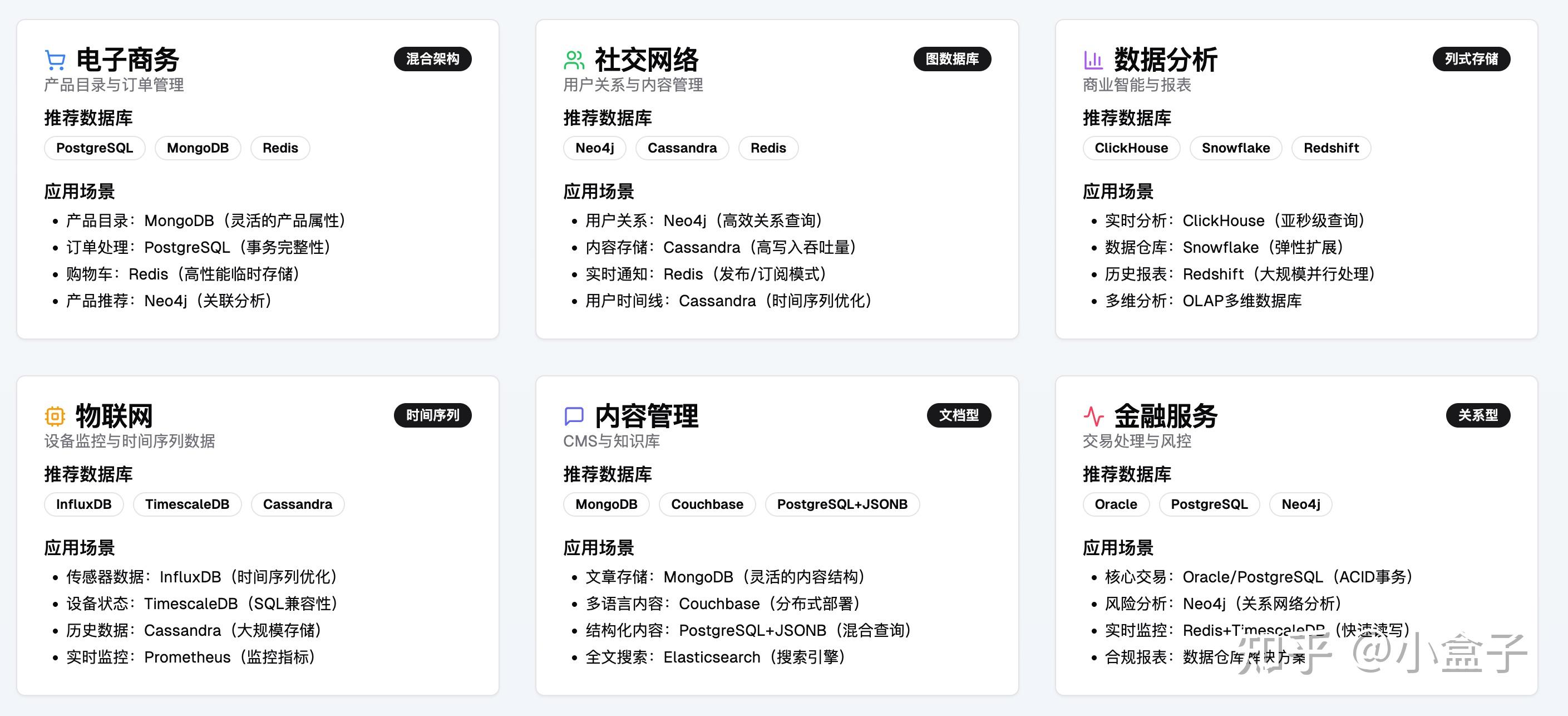Click the chat bubble icon beside 内容管理
Viewport: 1568px width, 716px height.
pyautogui.click(x=574, y=416)
